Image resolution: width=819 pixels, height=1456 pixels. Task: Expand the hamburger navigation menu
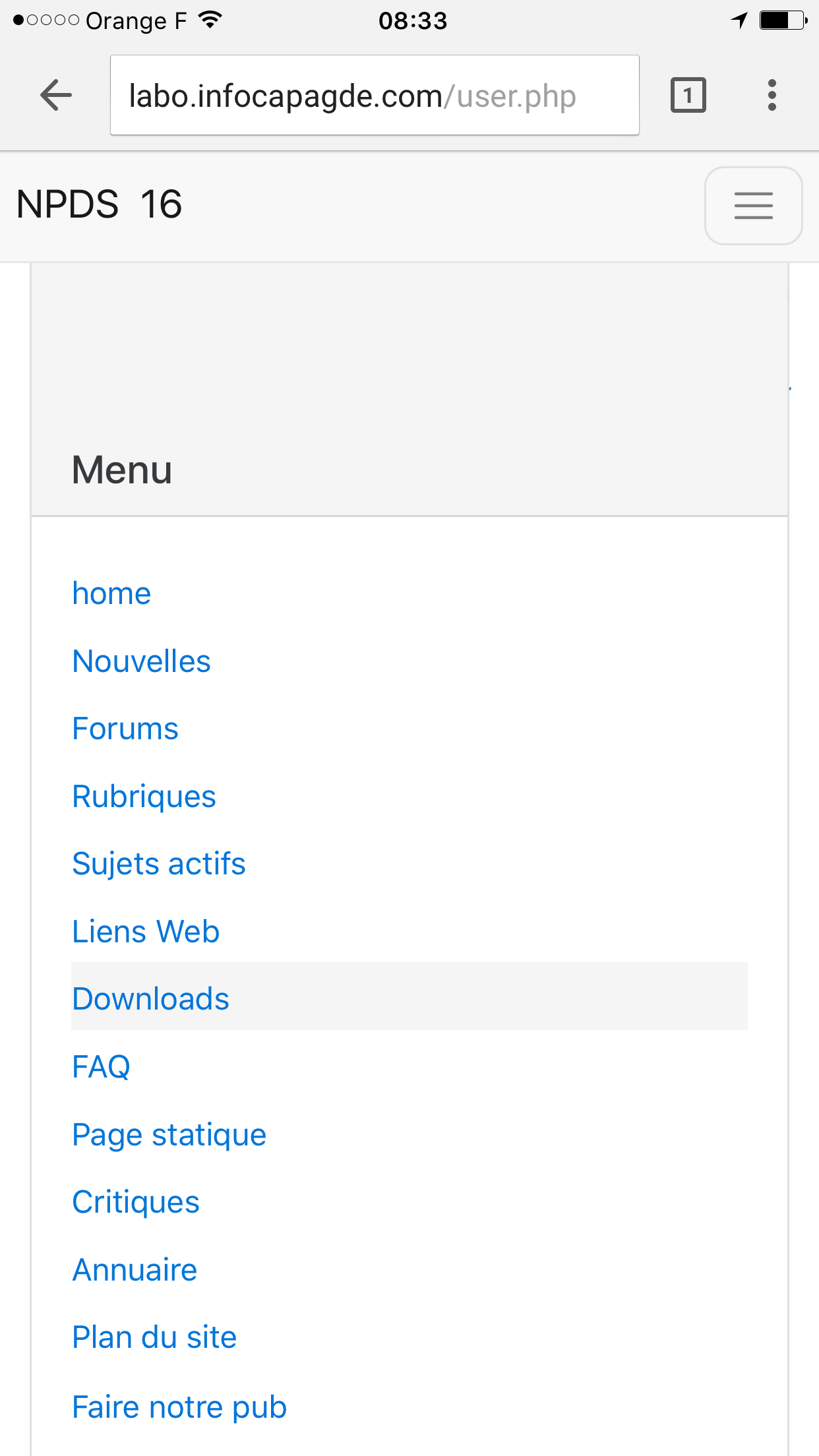tap(753, 206)
